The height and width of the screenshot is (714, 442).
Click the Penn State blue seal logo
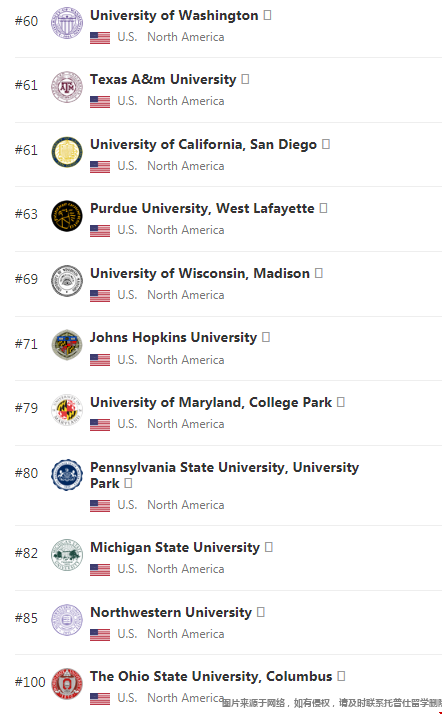point(67,474)
